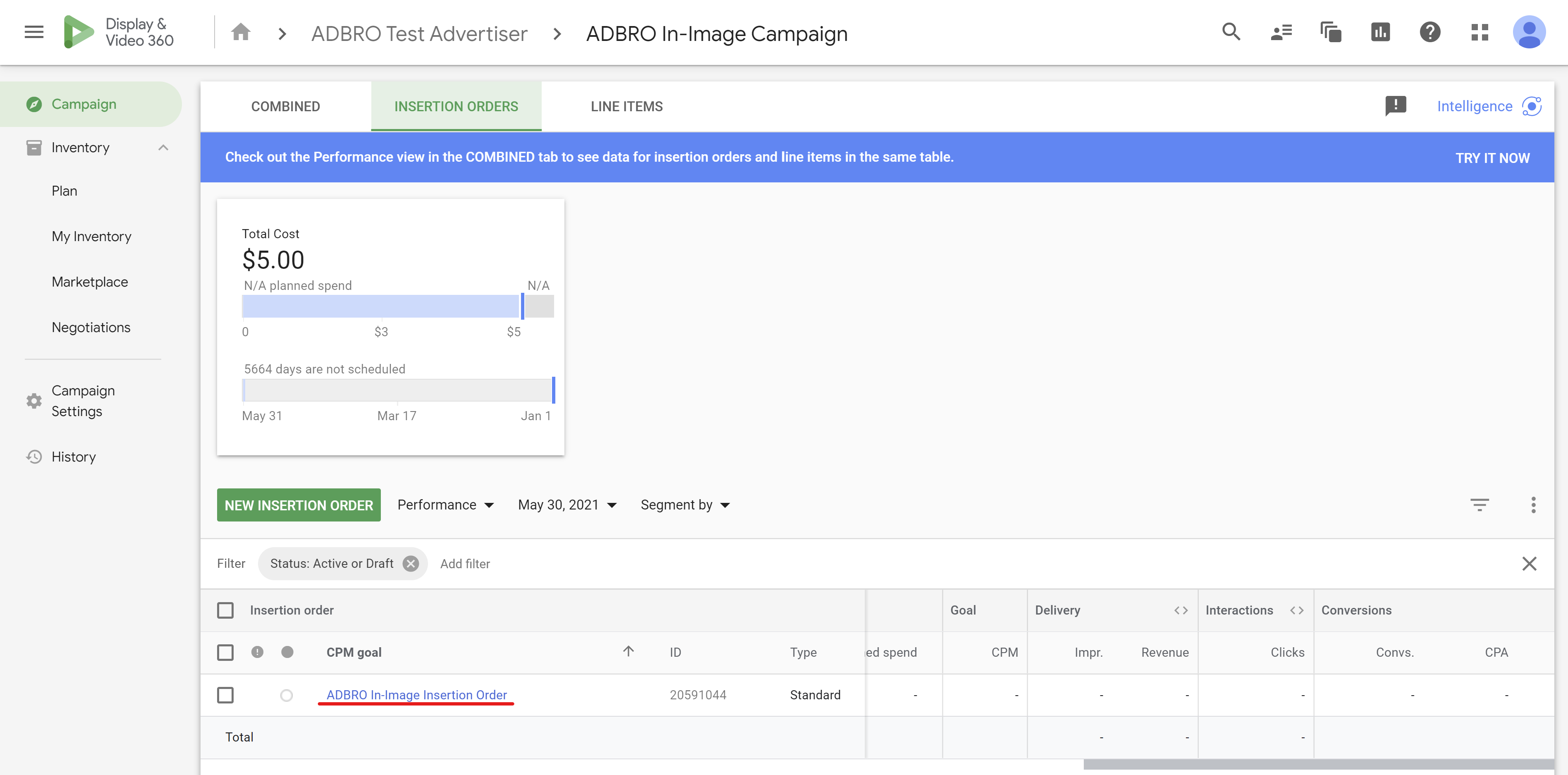Screen dimensions: 1568x775
Task: Switch to the COMBINED tab
Action: 285,107
